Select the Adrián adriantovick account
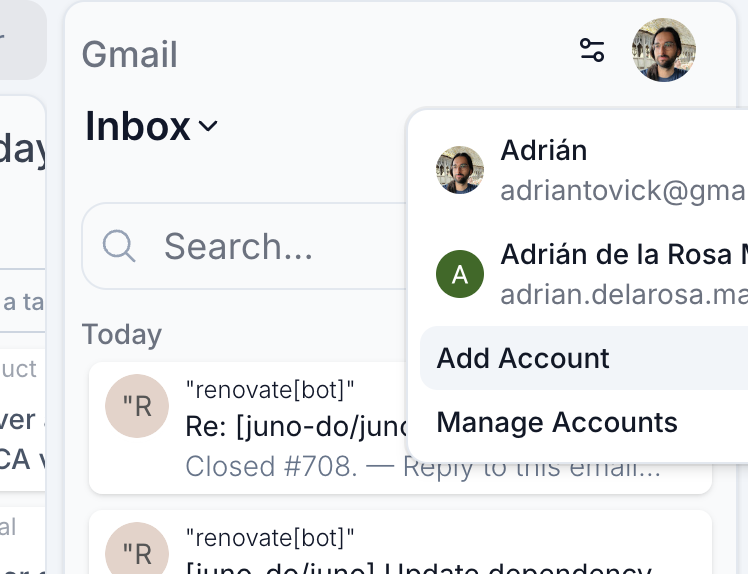The image size is (748, 574). click(584, 170)
